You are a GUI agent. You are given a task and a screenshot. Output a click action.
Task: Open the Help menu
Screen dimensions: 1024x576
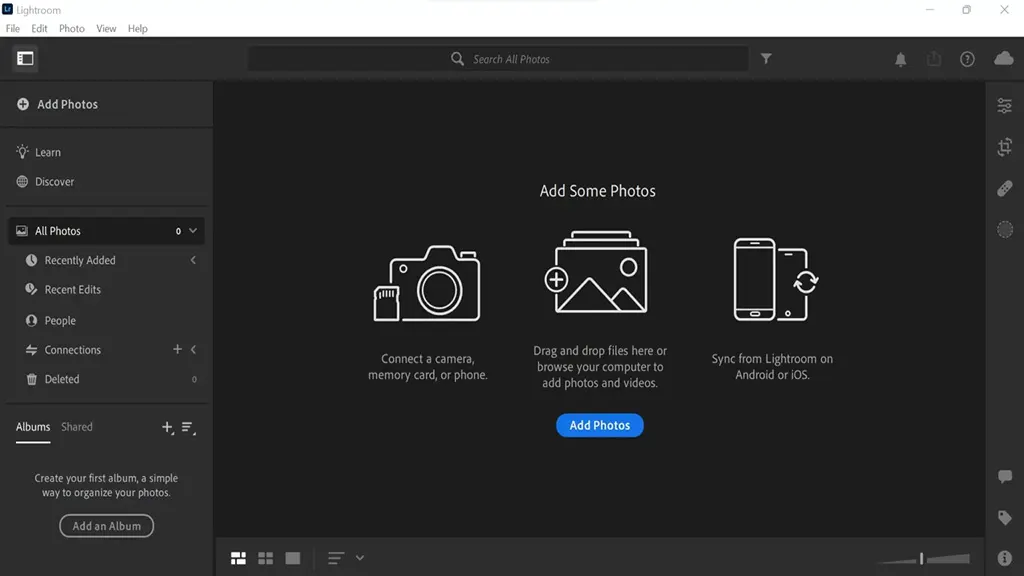pyautogui.click(x=138, y=29)
